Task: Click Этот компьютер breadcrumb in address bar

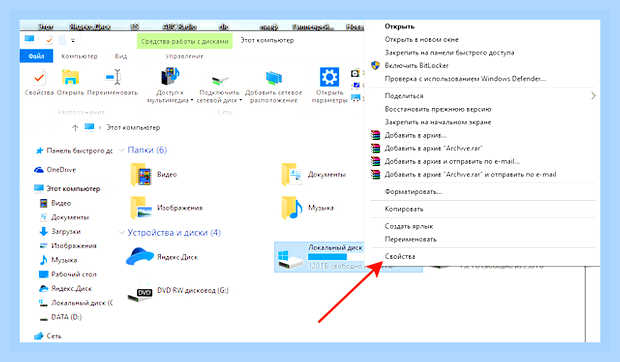Action: pyautogui.click(x=133, y=128)
